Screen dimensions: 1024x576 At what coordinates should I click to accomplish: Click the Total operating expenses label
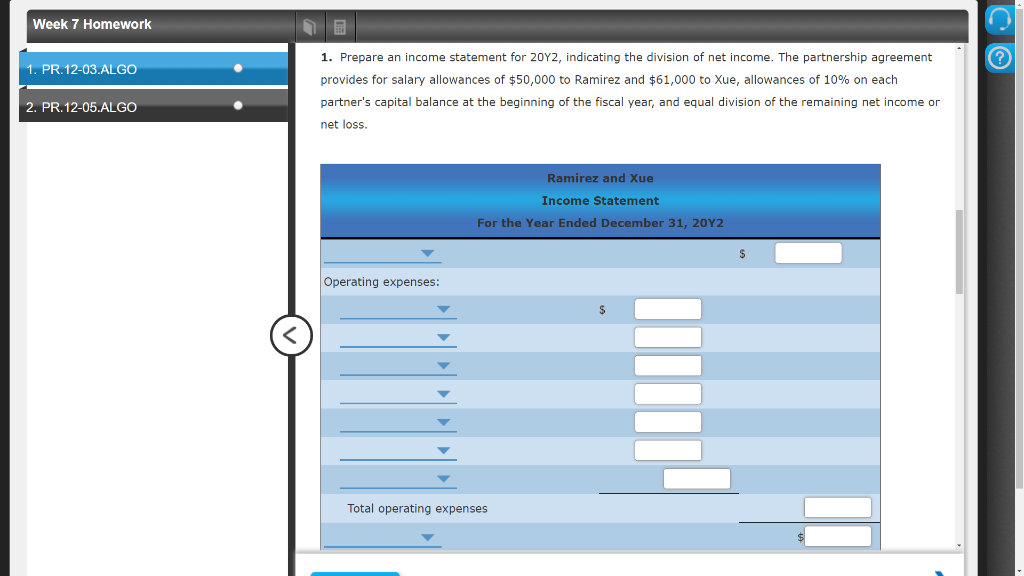pos(417,509)
